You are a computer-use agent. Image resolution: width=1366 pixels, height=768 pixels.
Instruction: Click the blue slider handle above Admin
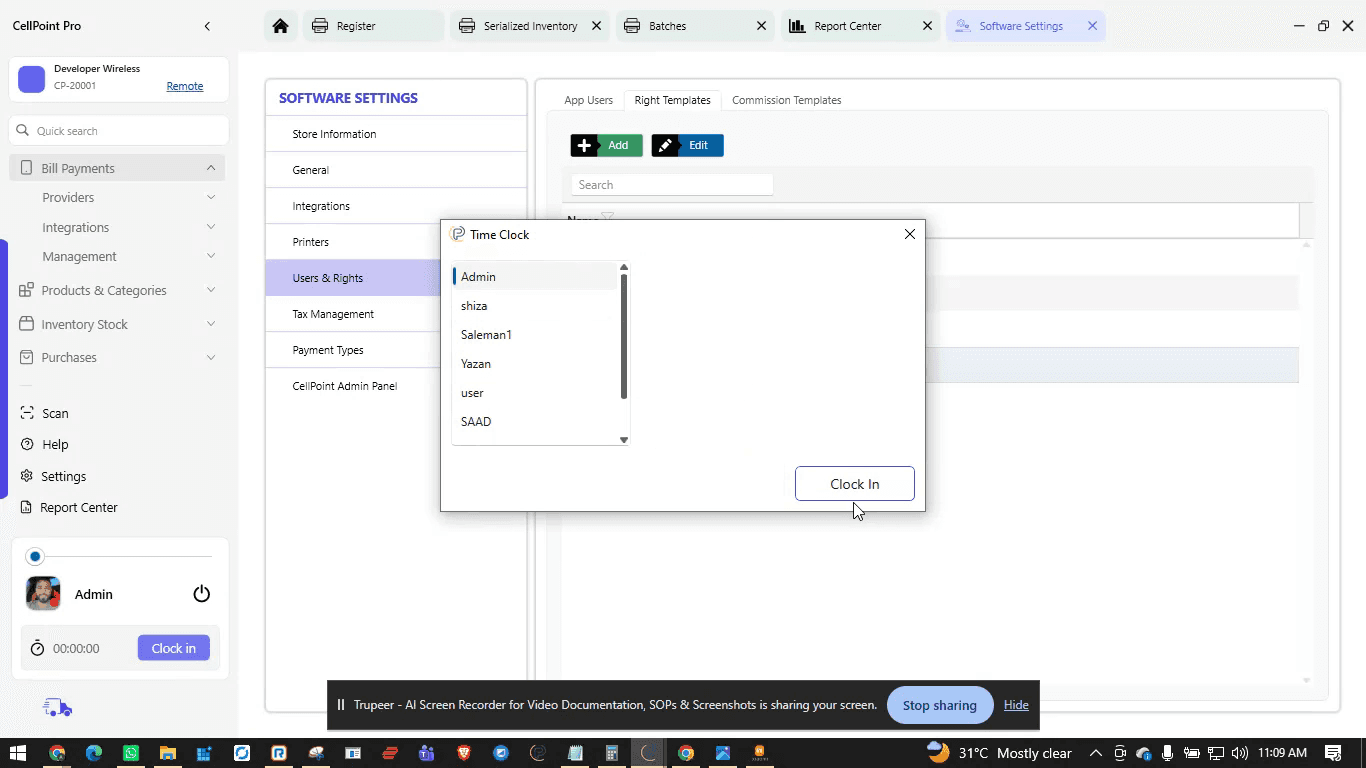point(35,556)
